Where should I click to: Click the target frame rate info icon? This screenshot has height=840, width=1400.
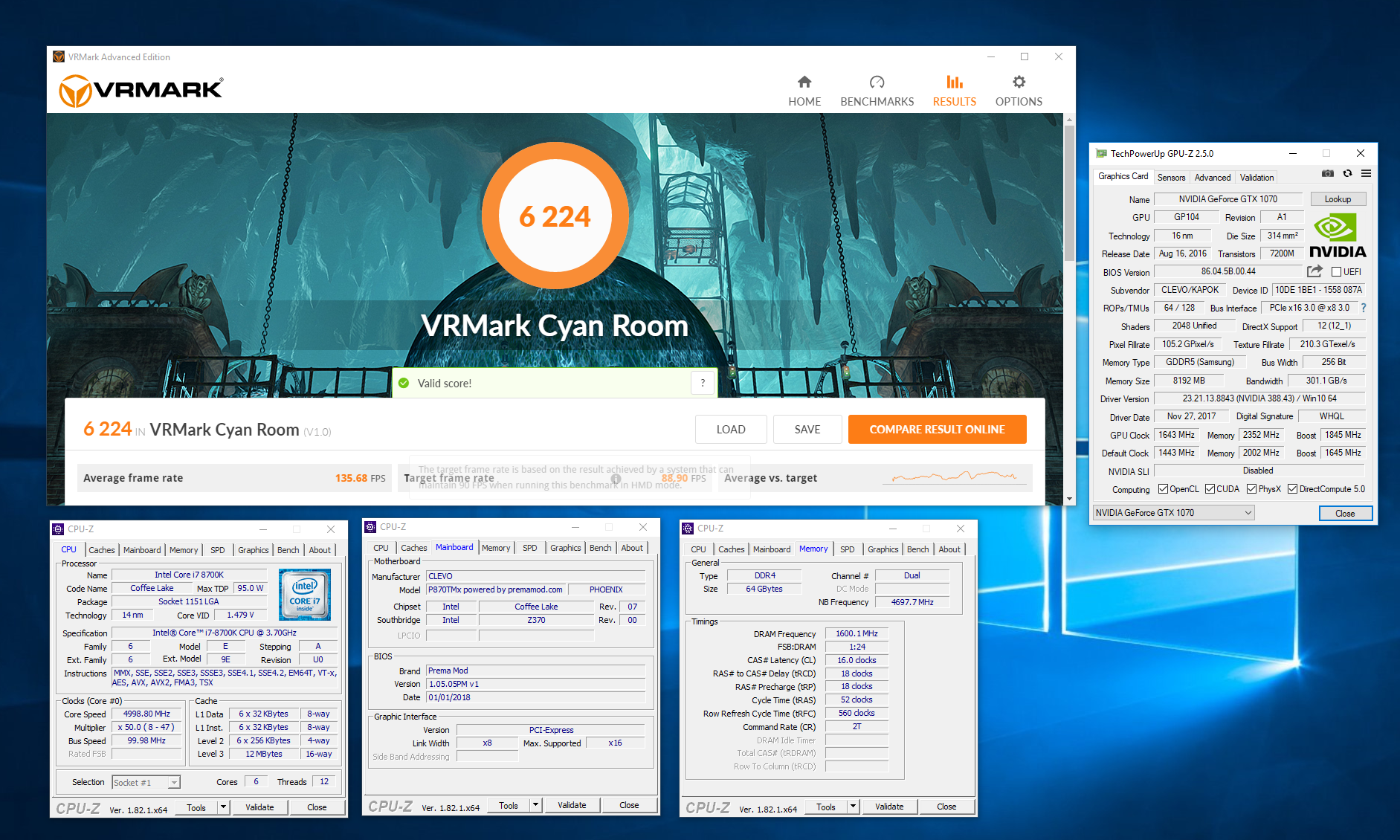tap(616, 479)
